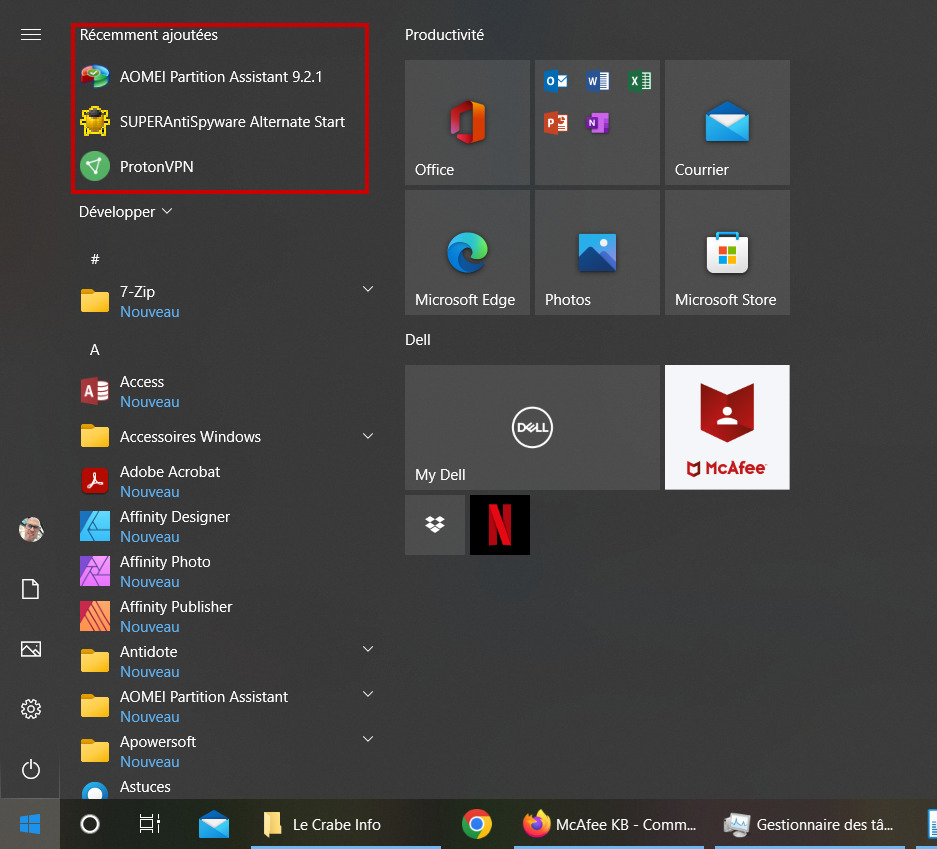The image size is (937, 849).
Task: Expand the Accessoires Windows chevron
Action: 368,436
